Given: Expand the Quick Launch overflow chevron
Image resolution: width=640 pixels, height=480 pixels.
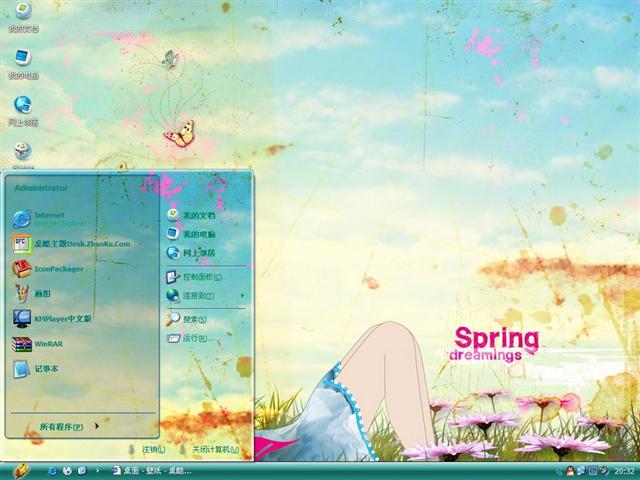Looking at the screenshot, I should 97,471.
